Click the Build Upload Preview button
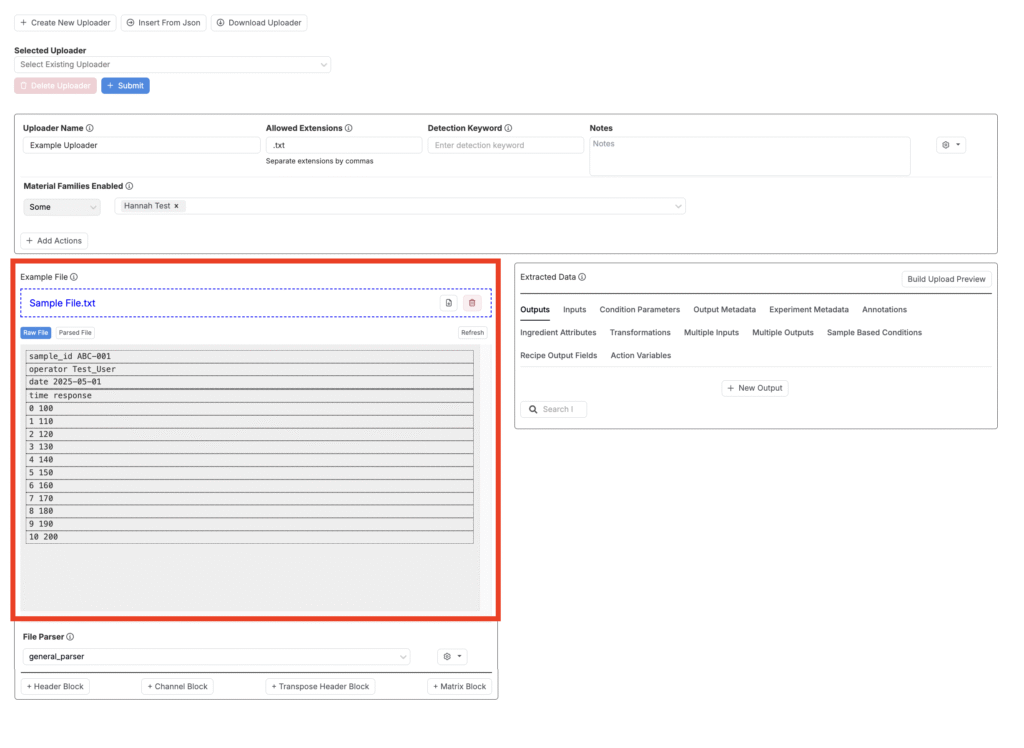 point(945,279)
